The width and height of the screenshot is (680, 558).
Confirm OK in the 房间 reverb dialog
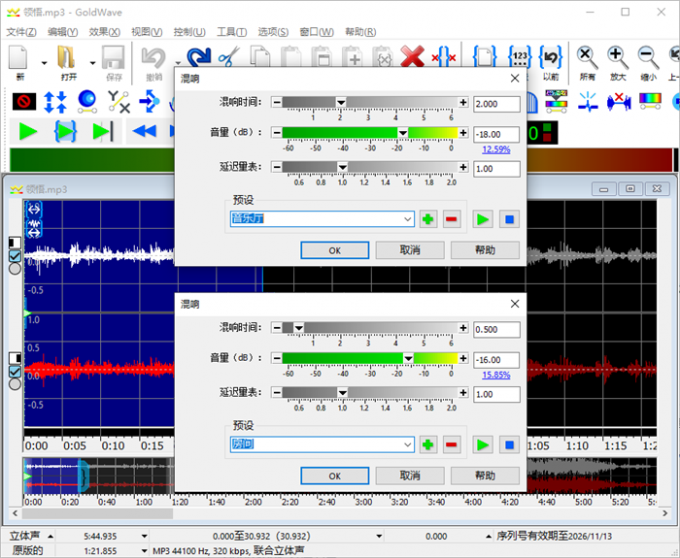point(335,476)
